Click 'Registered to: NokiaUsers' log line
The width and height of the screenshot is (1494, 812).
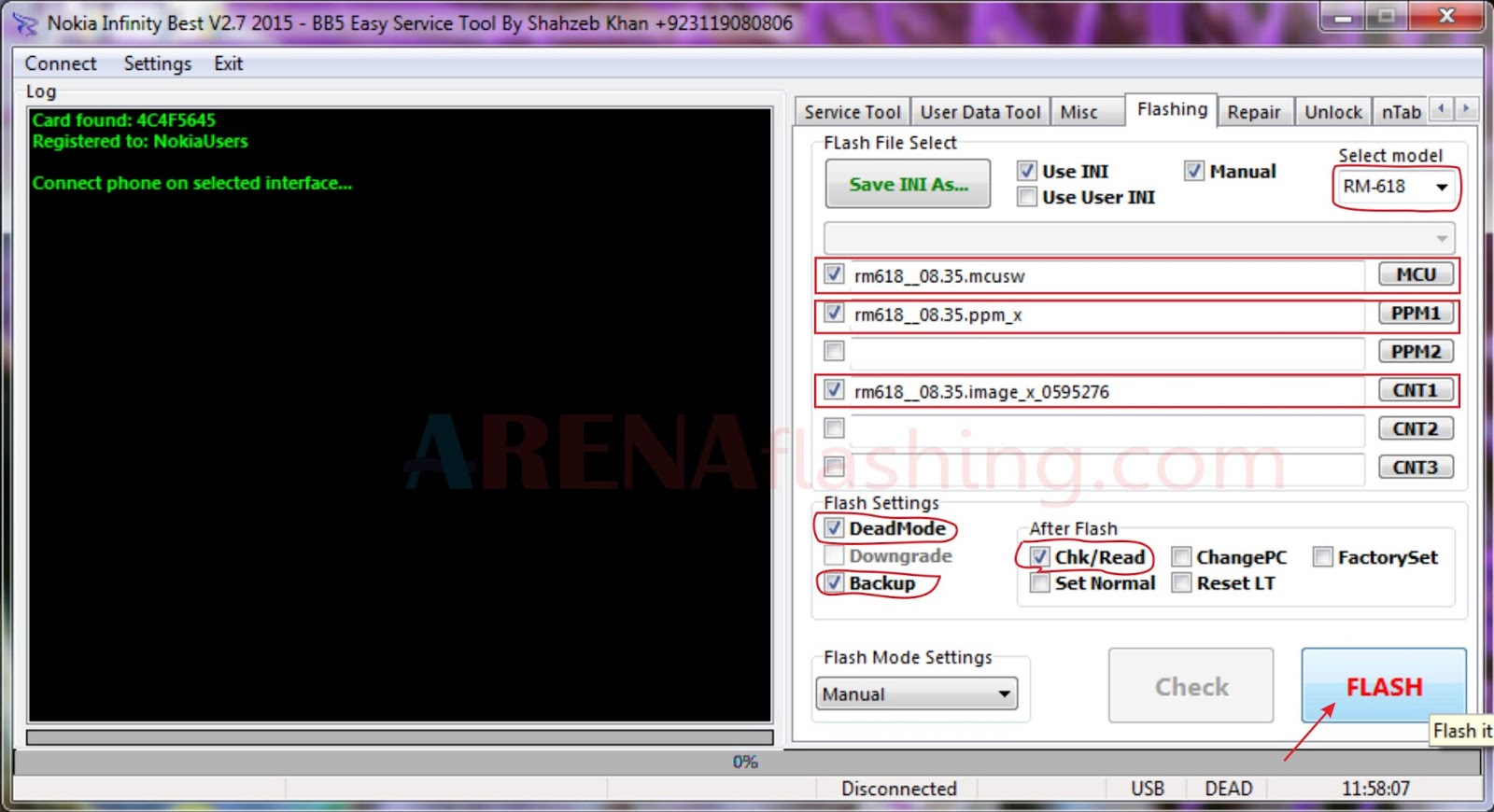tap(140, 142)
